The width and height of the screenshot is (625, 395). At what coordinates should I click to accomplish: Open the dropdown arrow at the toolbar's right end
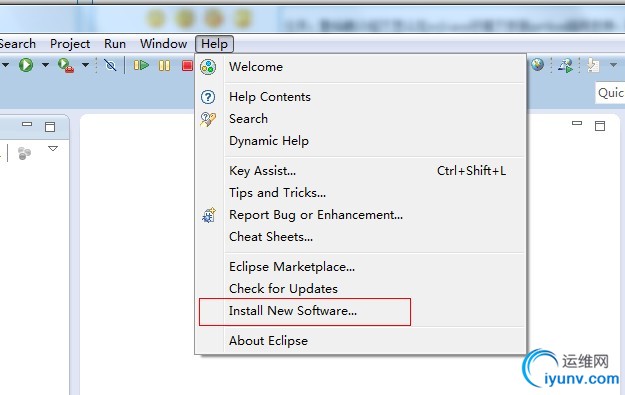613,65
